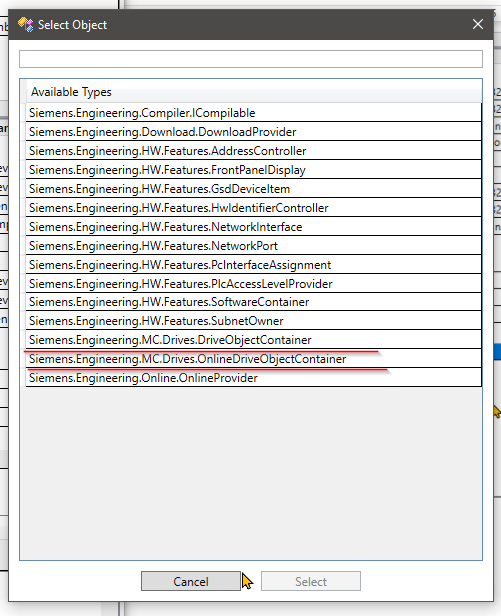Select MC.Drives.DriveObjectContainer type
The image size is (501, 616).
point(253,339)
